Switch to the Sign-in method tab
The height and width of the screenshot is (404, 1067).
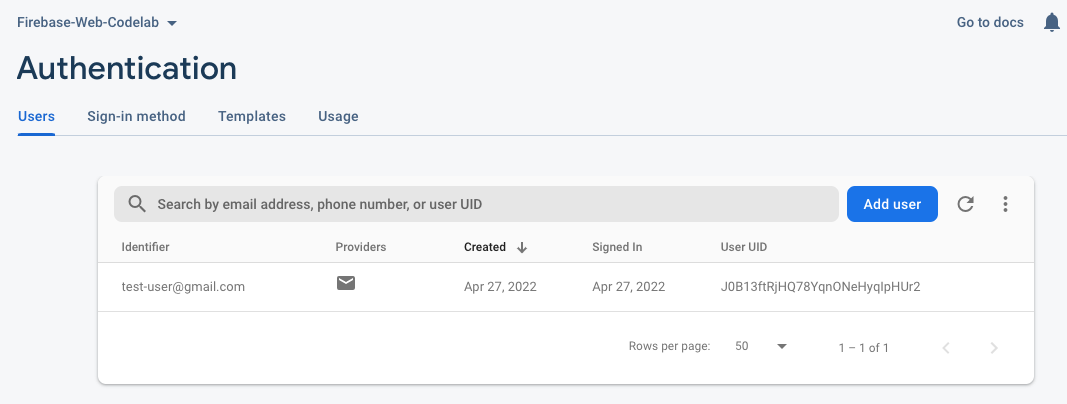(136, 116)
